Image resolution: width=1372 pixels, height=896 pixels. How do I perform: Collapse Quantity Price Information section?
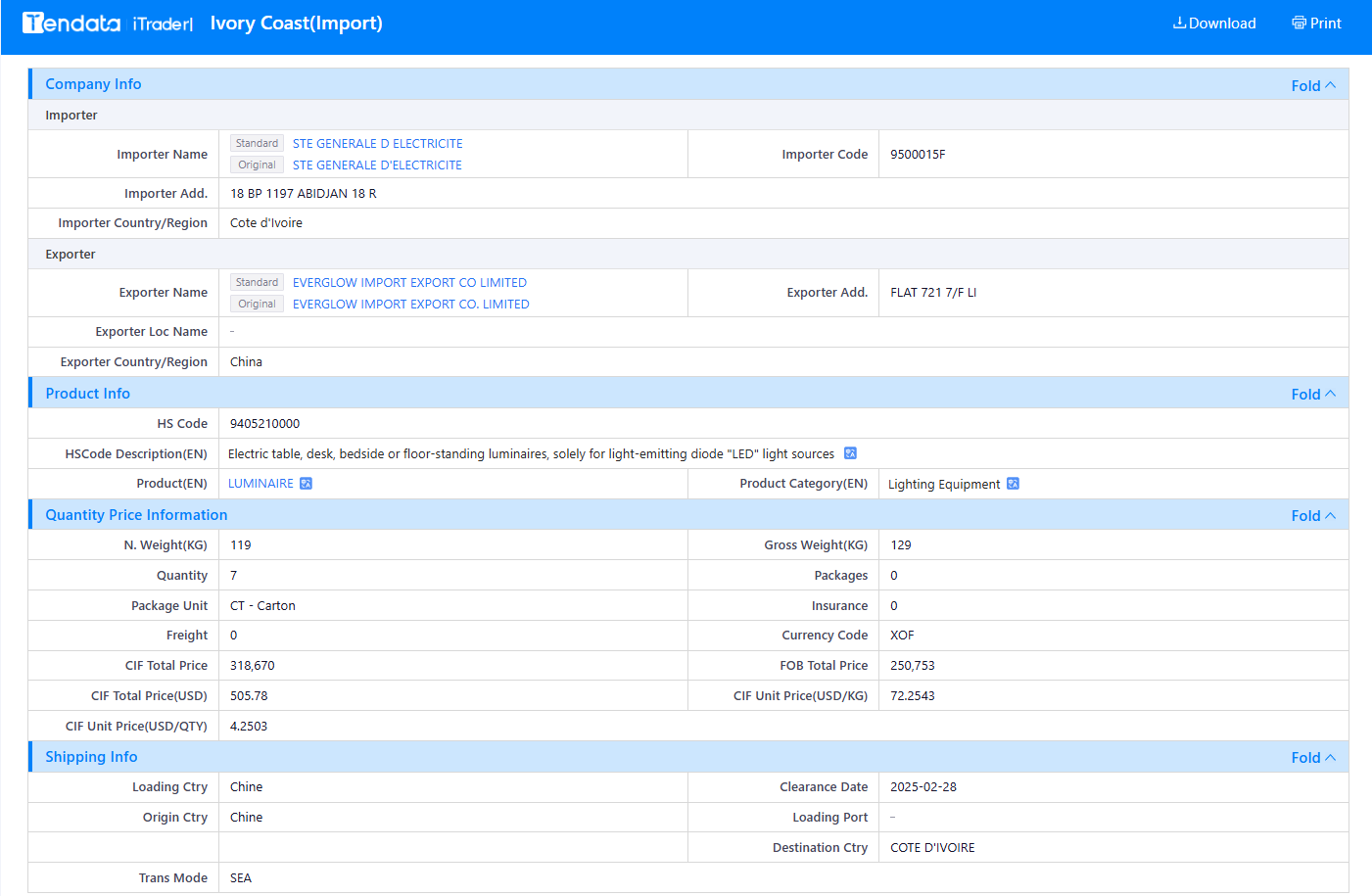[1313, 515]
